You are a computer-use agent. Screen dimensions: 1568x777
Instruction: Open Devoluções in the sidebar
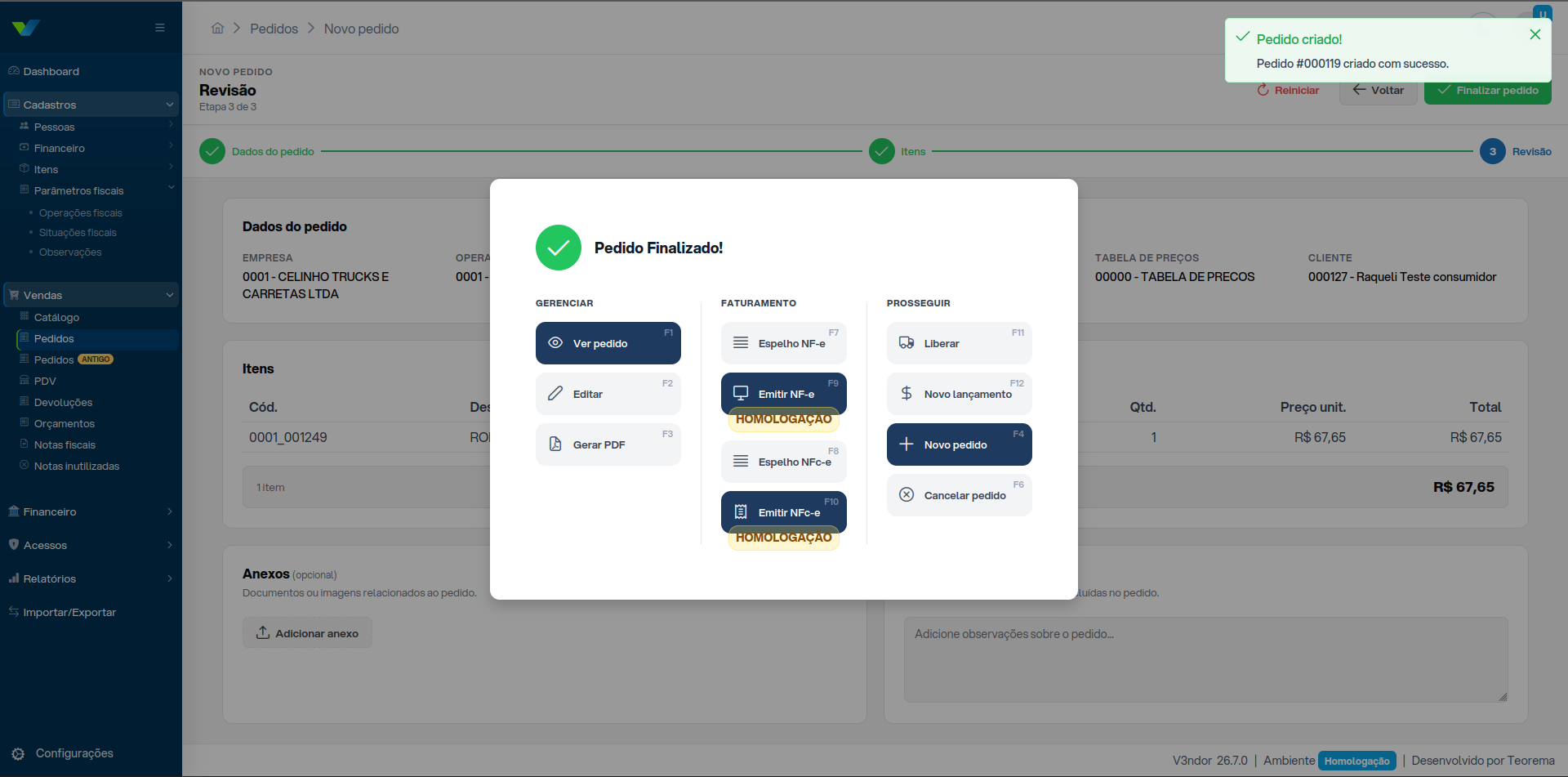click(63, 402)
